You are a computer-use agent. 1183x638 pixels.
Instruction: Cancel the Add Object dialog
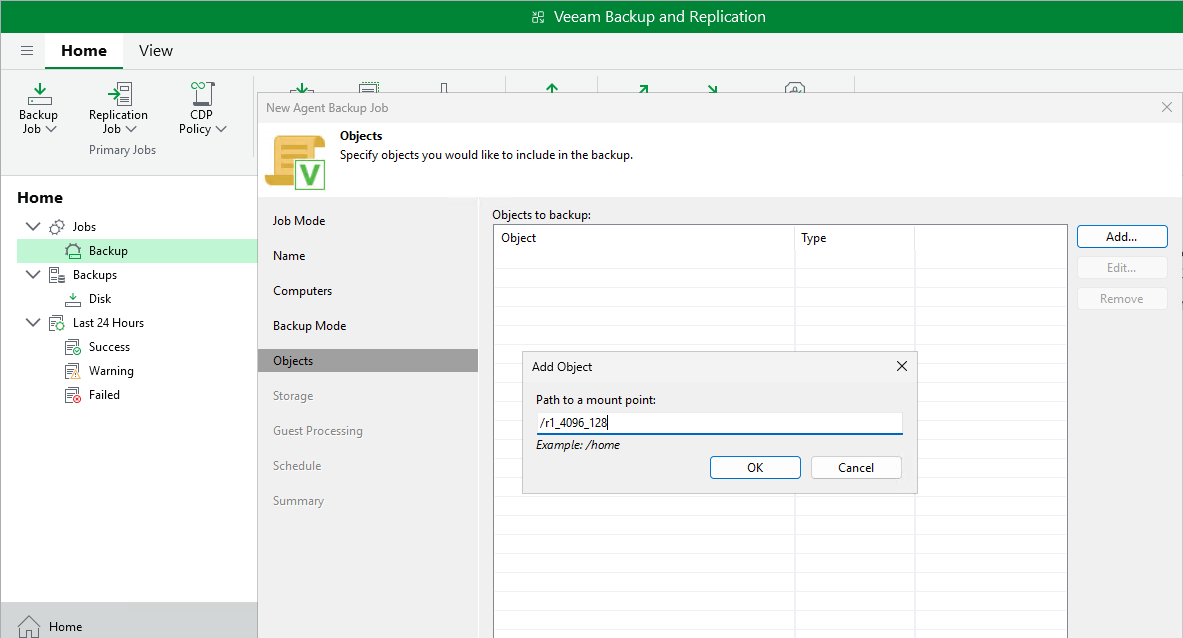pos(856,468)
